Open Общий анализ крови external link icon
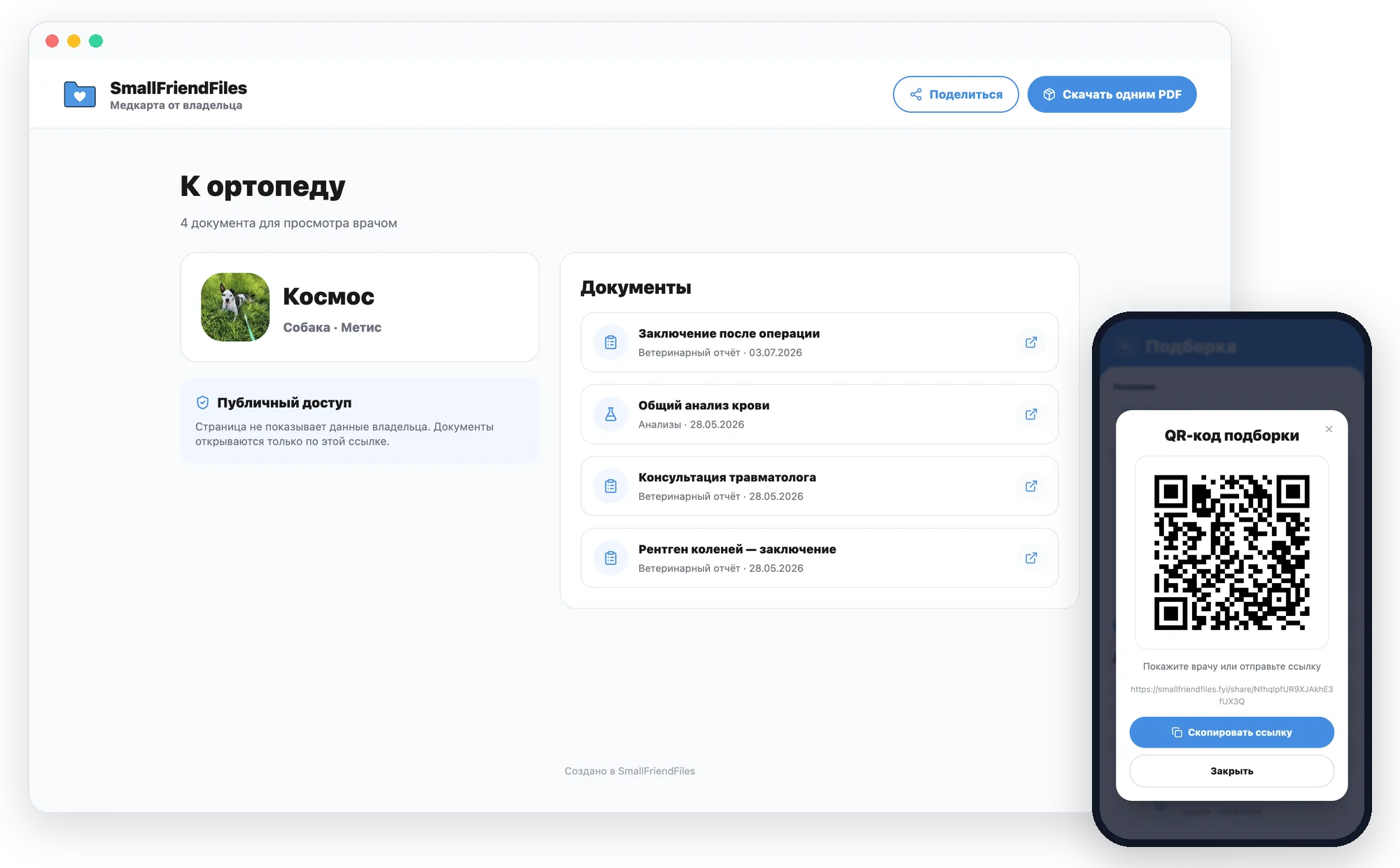Screen dimensions: 1400x868 click(1031, 414)
